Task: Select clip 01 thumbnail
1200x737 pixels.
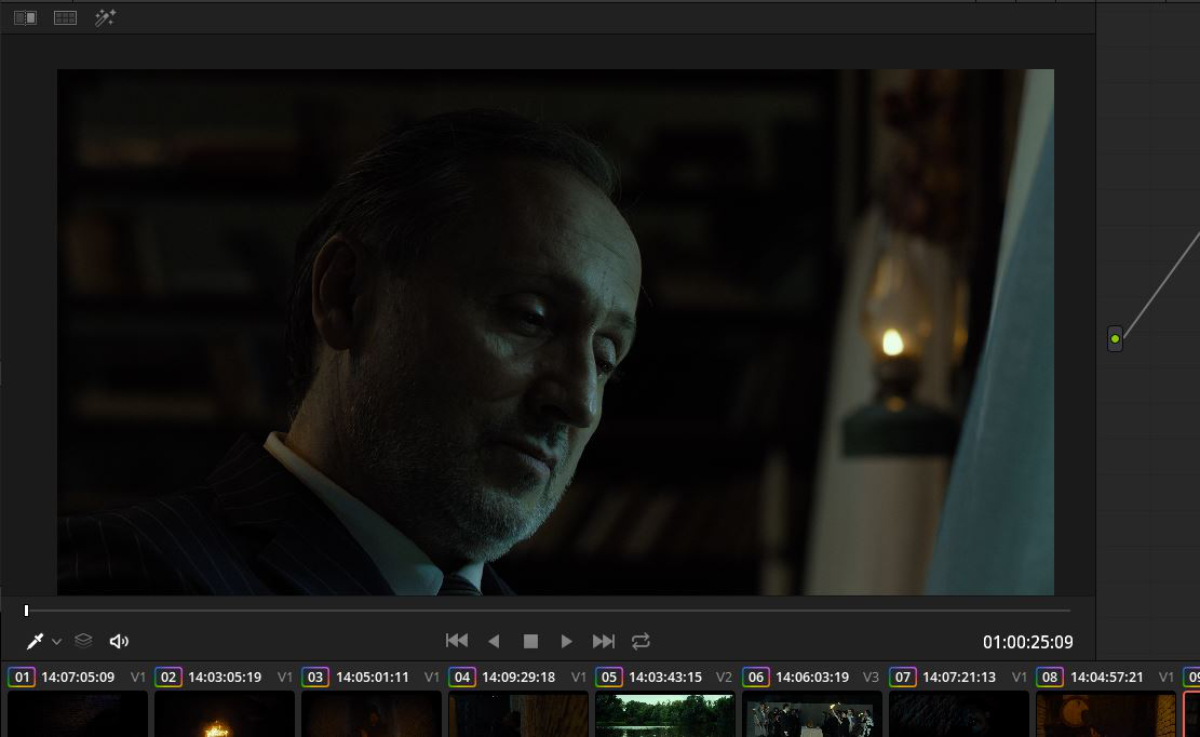Action: tap(78, 714)
